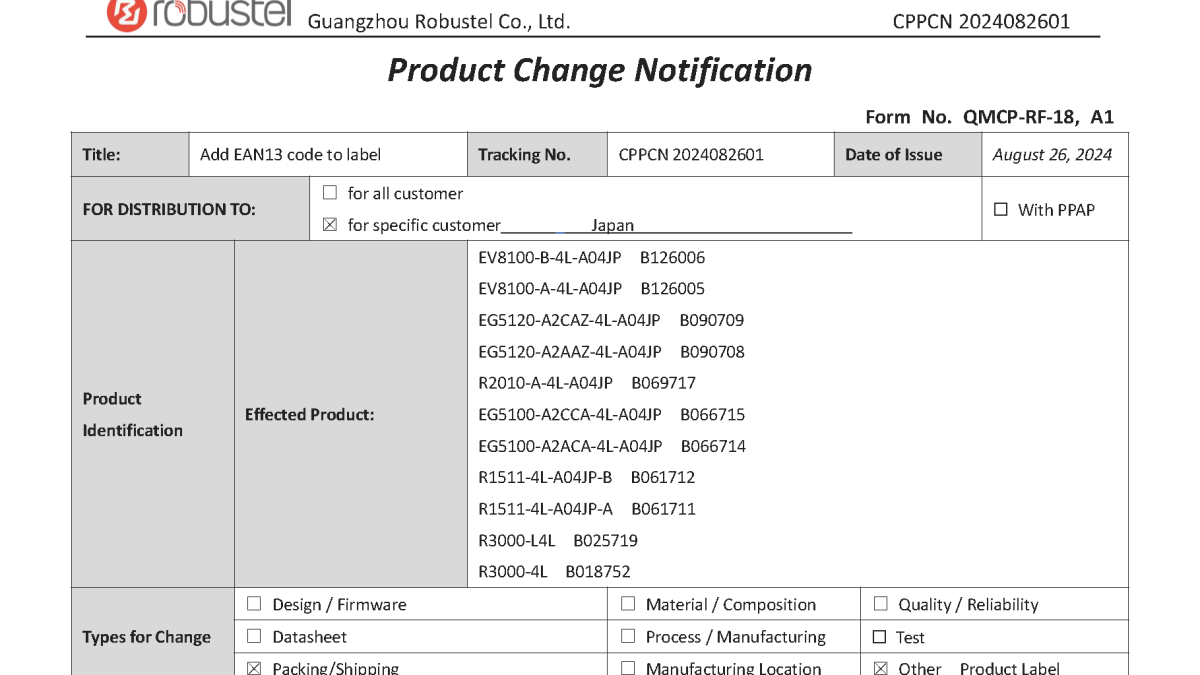
Task: Click the 'Date of Issue' label cell
Action: pyautogui.click(x=908, y=155)
